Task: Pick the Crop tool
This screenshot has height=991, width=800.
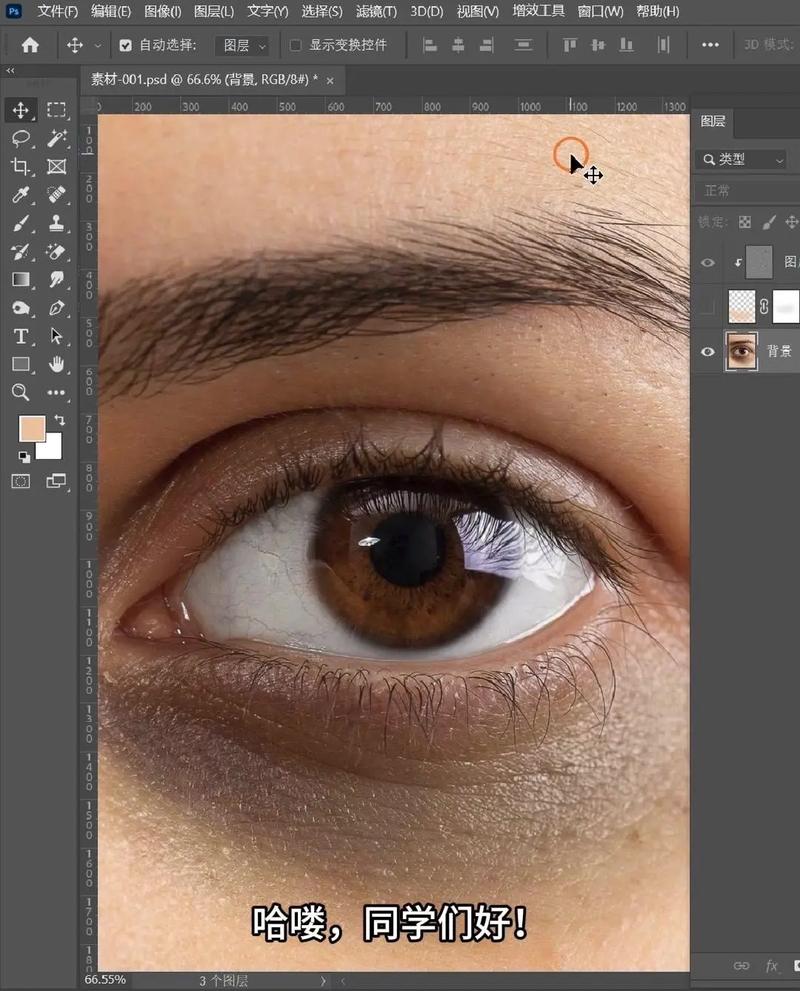Action: 20,166
